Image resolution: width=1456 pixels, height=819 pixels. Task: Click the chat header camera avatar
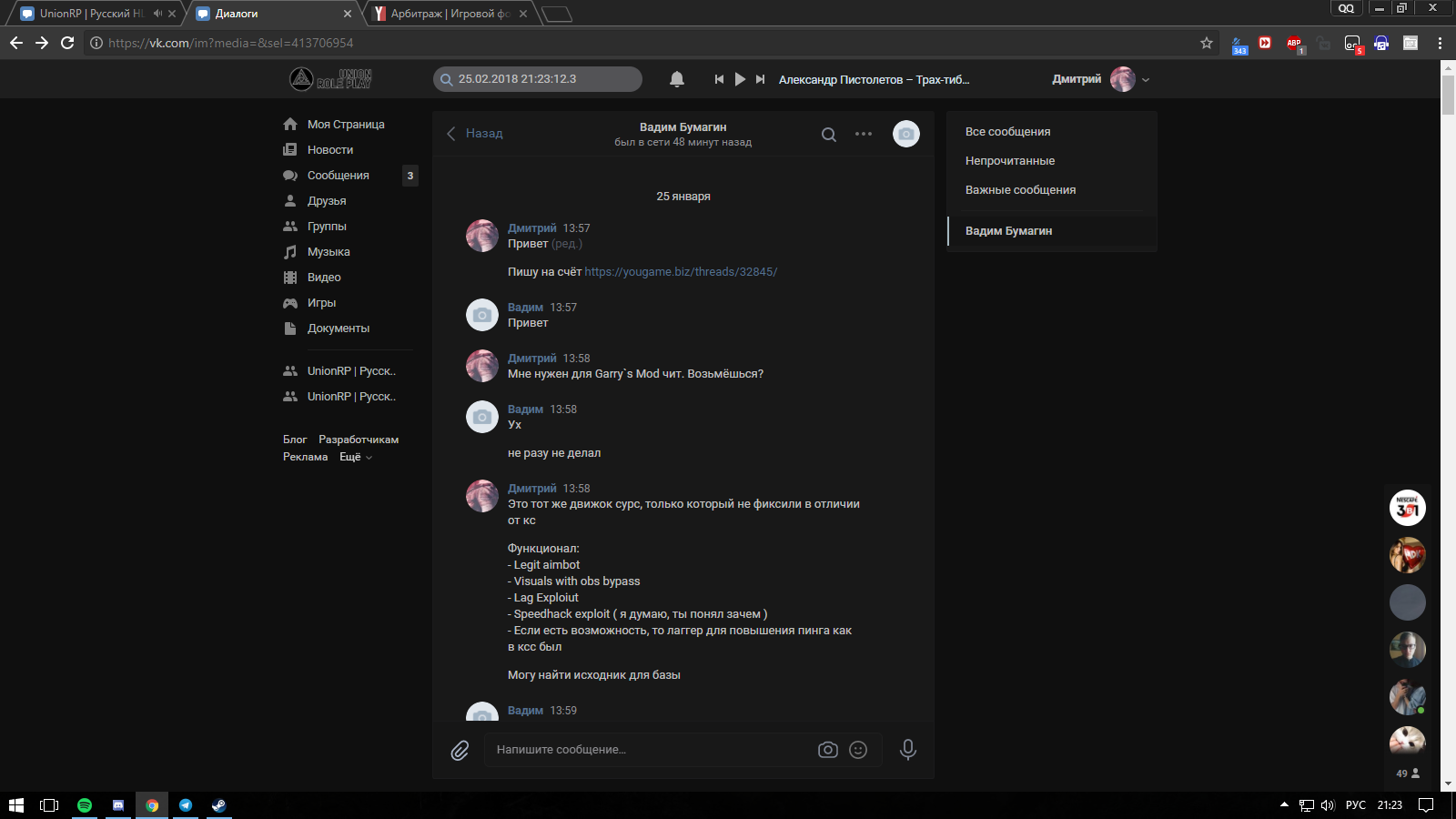[906, 134]
